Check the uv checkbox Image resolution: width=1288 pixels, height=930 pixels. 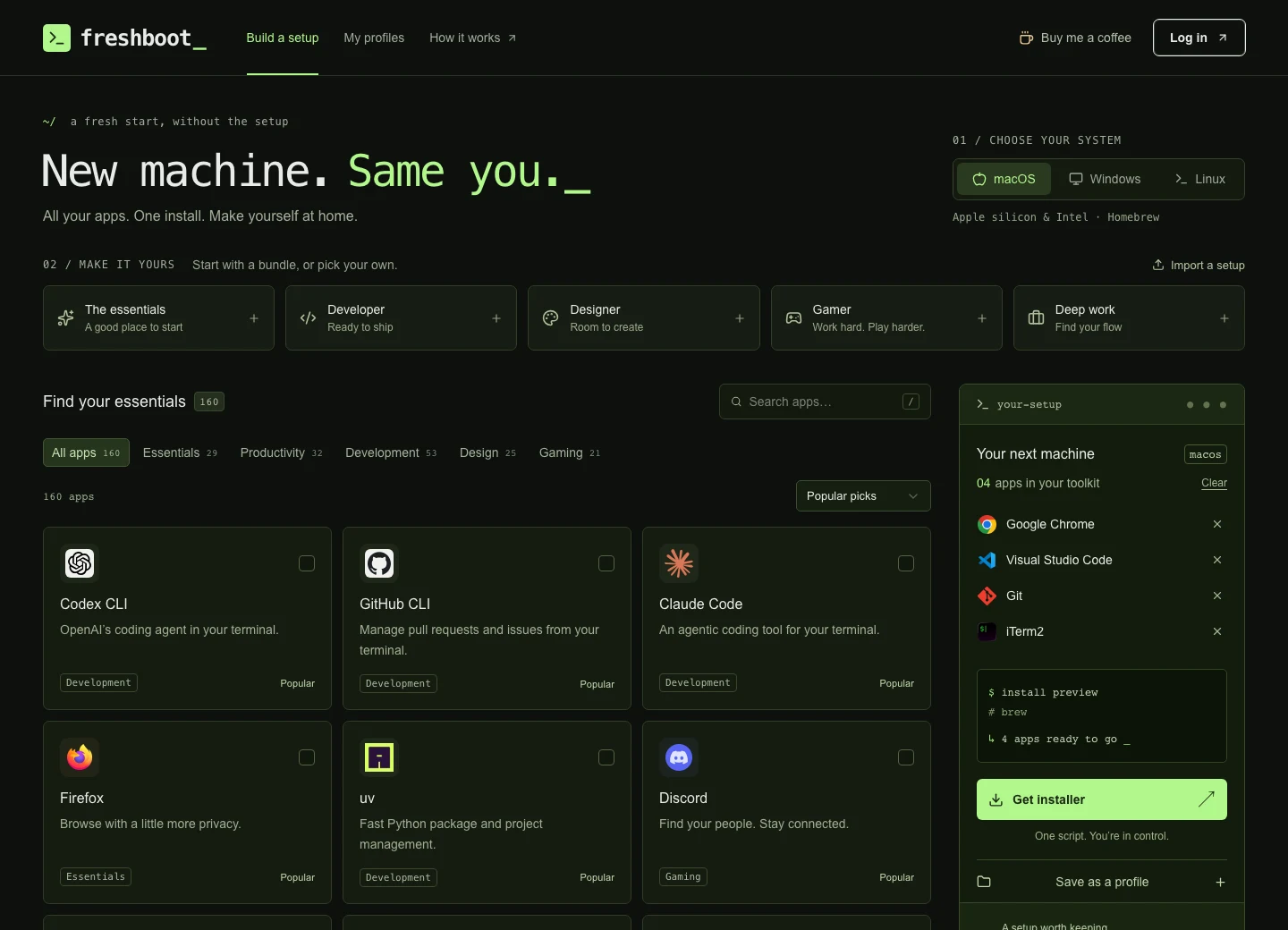coord(606,757)
